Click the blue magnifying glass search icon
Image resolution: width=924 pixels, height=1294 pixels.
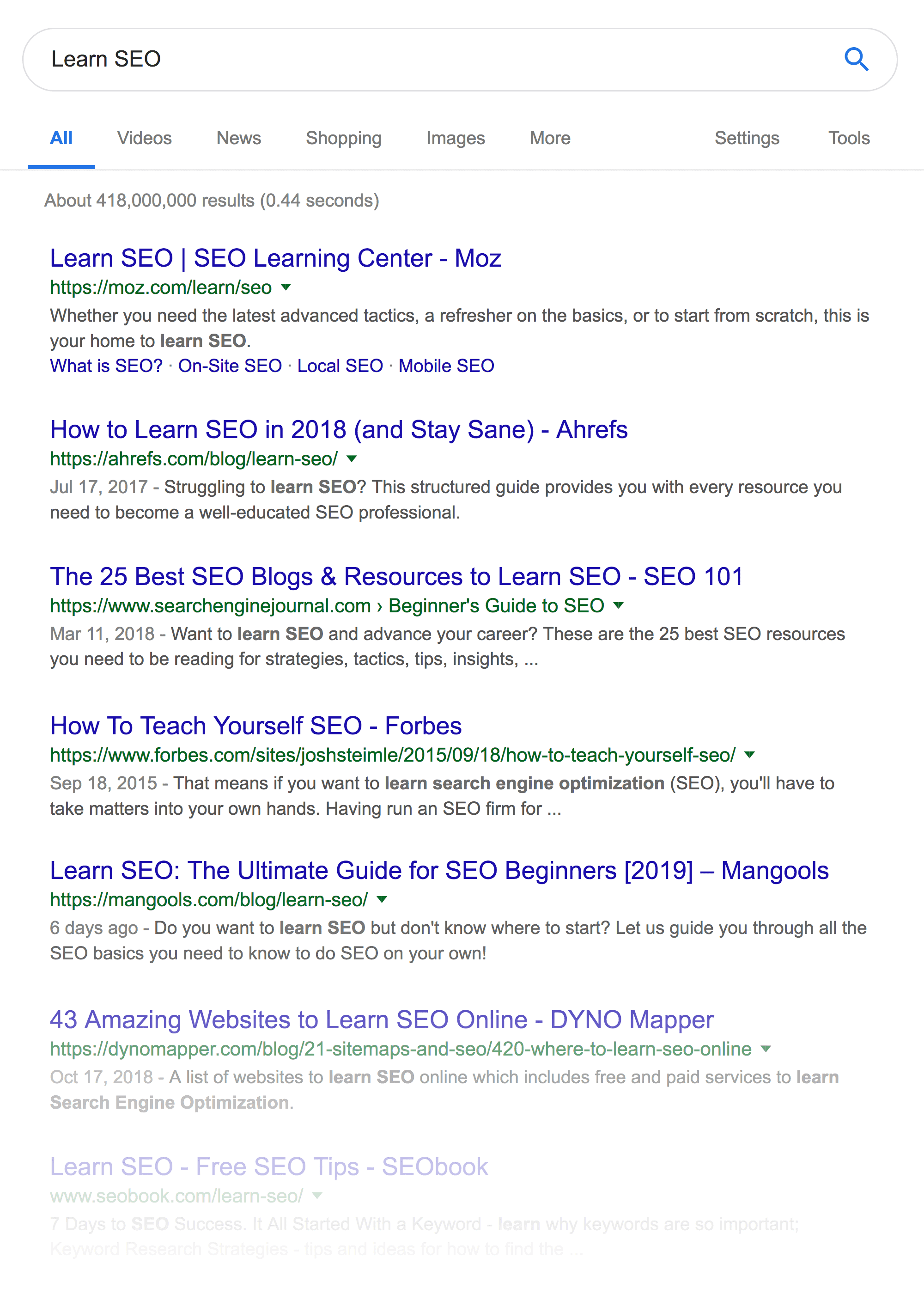click(856, 59)
